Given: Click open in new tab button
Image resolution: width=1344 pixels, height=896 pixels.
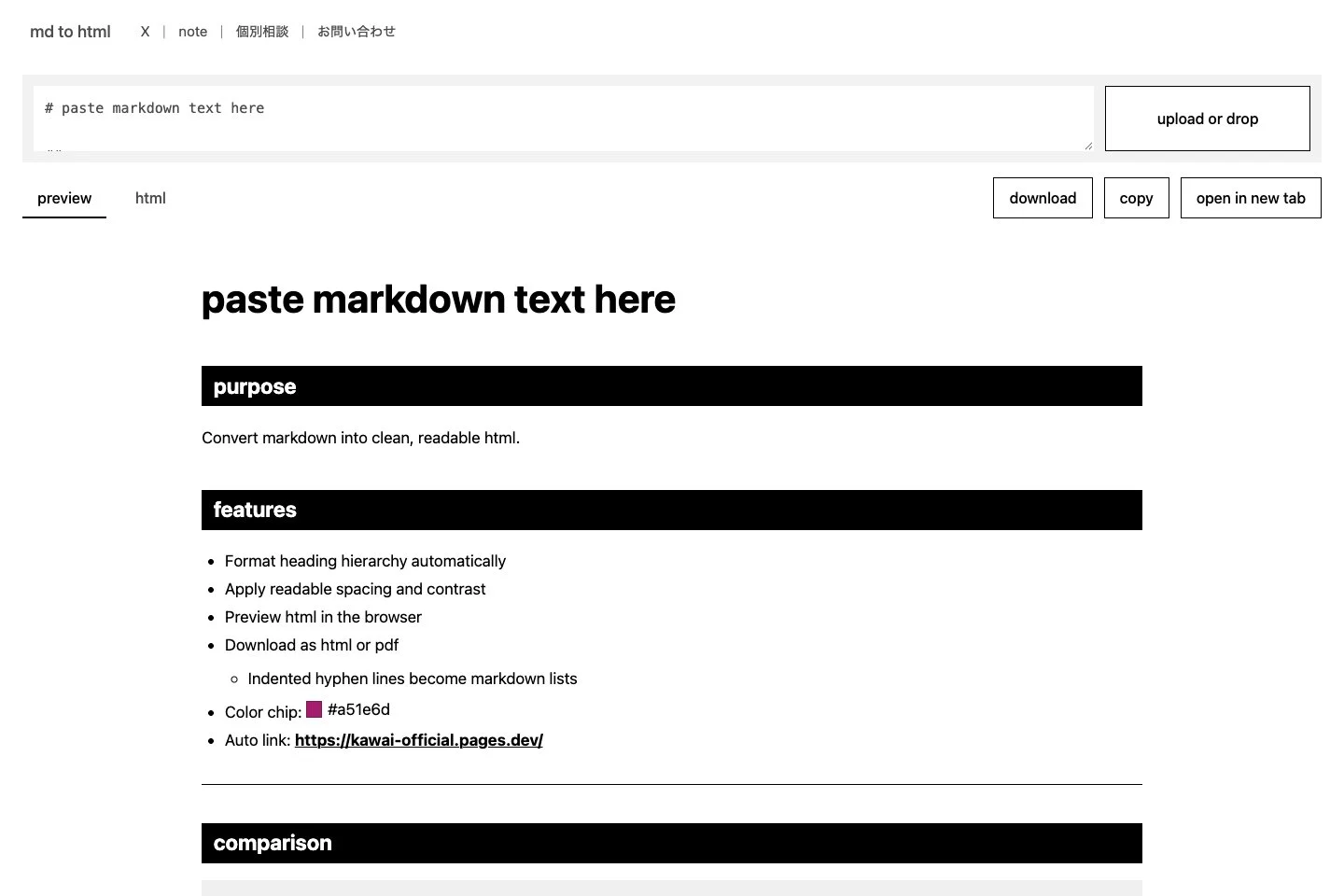Looking at the screenshot, I should [x=1251, y=198].
